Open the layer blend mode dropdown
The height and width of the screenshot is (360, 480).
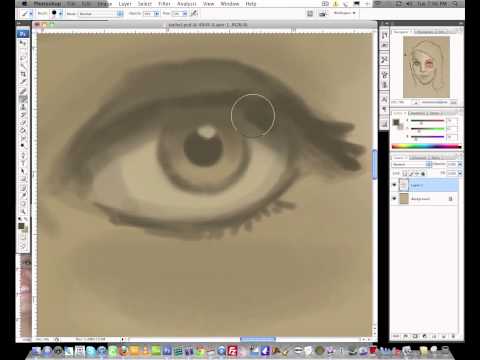[x=412, y=164]
